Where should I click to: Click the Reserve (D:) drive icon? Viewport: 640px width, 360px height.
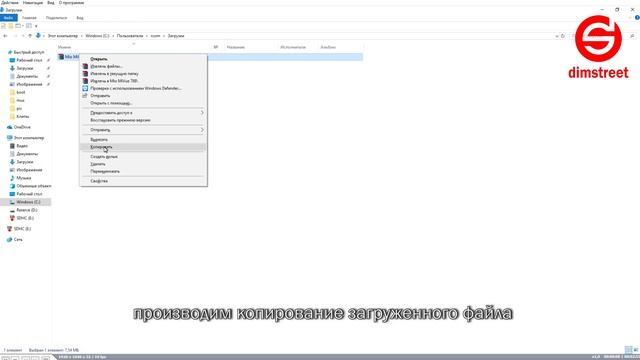click(x=12, y=210)
